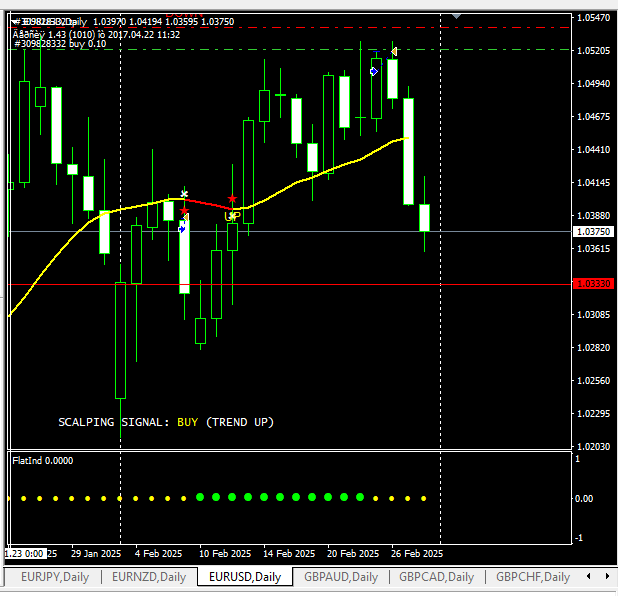Click the blue trade arrow on the early February white candle

182,229
